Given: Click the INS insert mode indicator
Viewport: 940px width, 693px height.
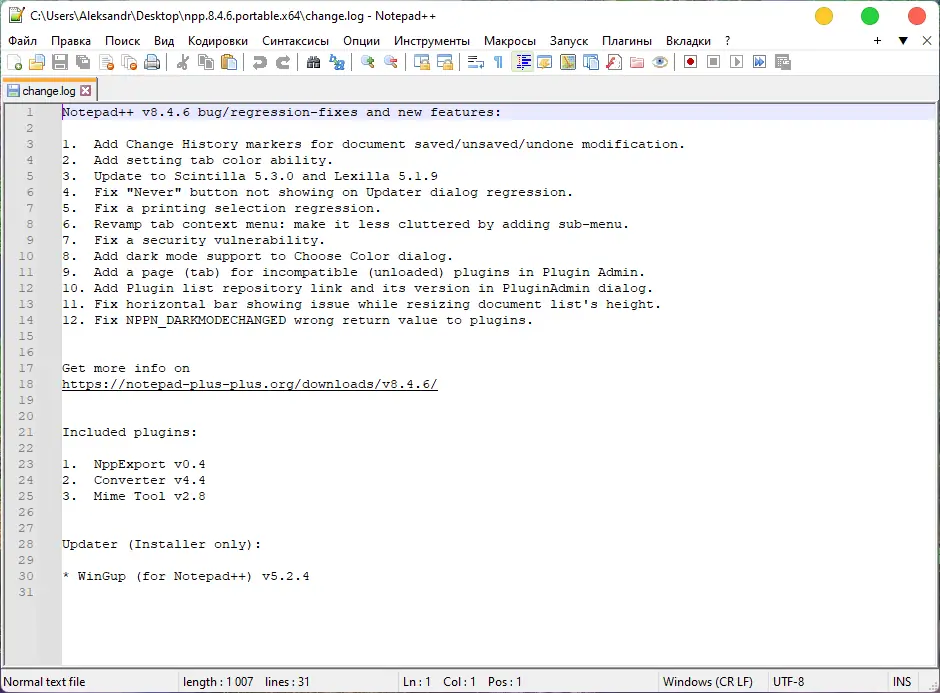Looking at the screenshot, I should pyautogui.click(x=902, y=682).
